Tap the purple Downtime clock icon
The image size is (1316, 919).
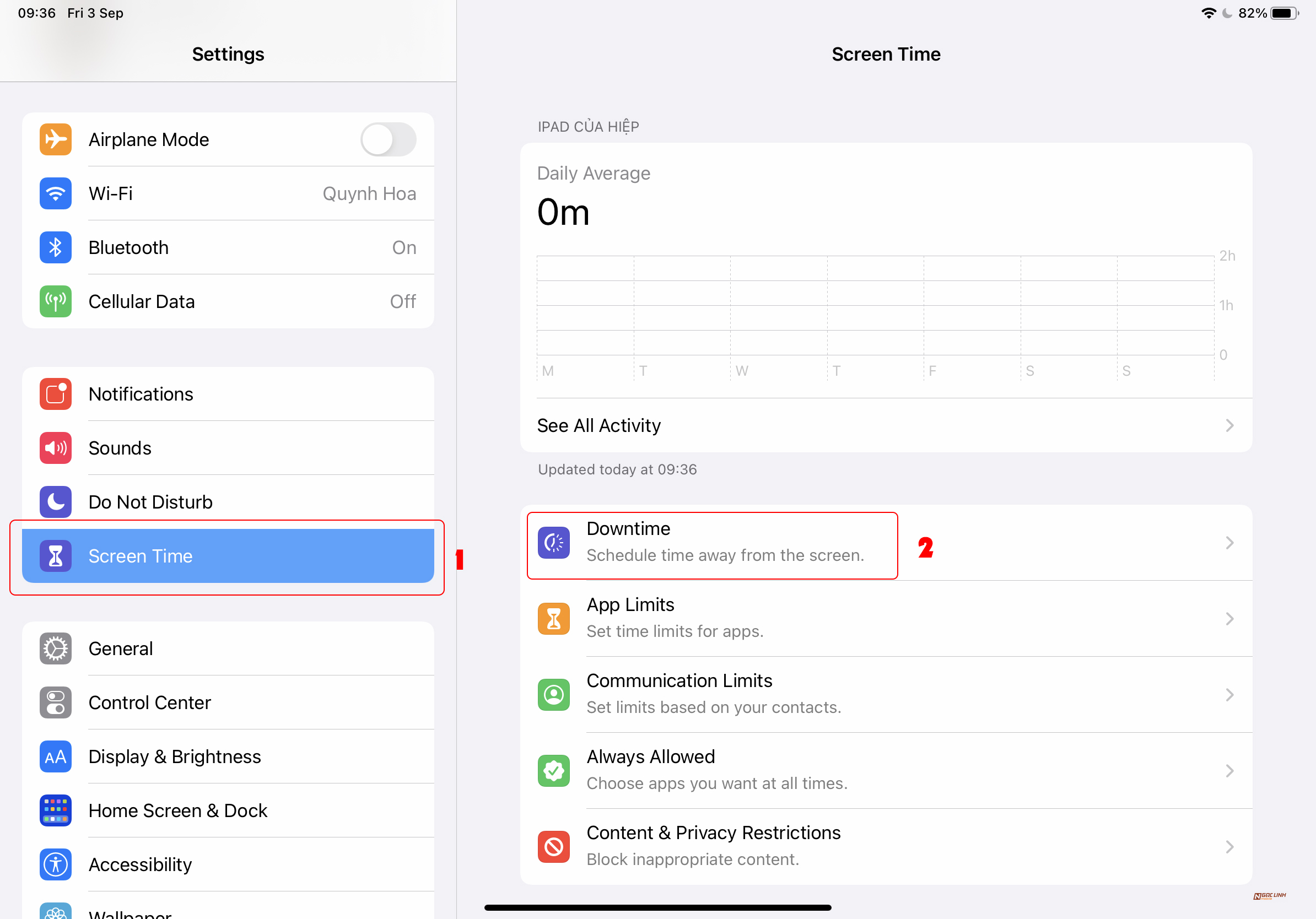click(553, 543)
